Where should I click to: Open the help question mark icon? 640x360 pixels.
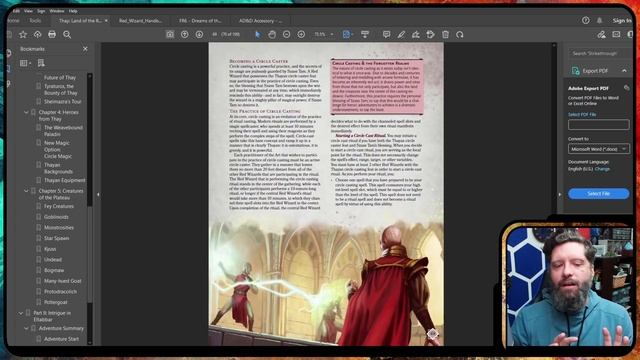pos(586,20)
